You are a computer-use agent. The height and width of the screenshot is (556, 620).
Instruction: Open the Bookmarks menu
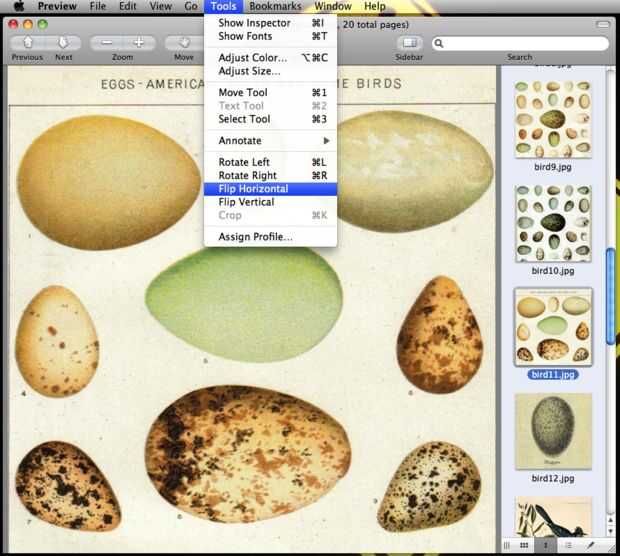pos(276,6)
